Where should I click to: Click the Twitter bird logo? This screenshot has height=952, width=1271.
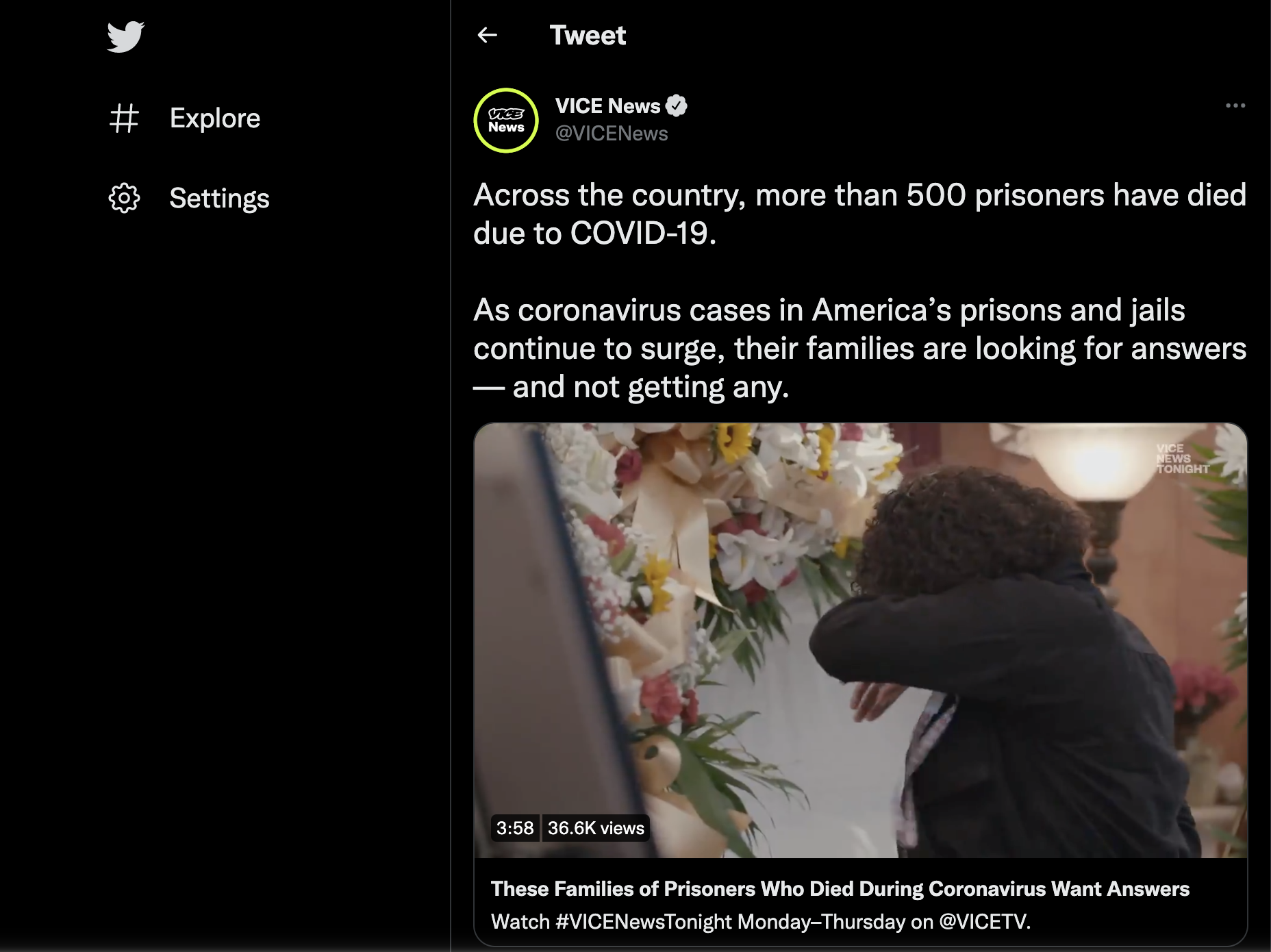[125, 36]
